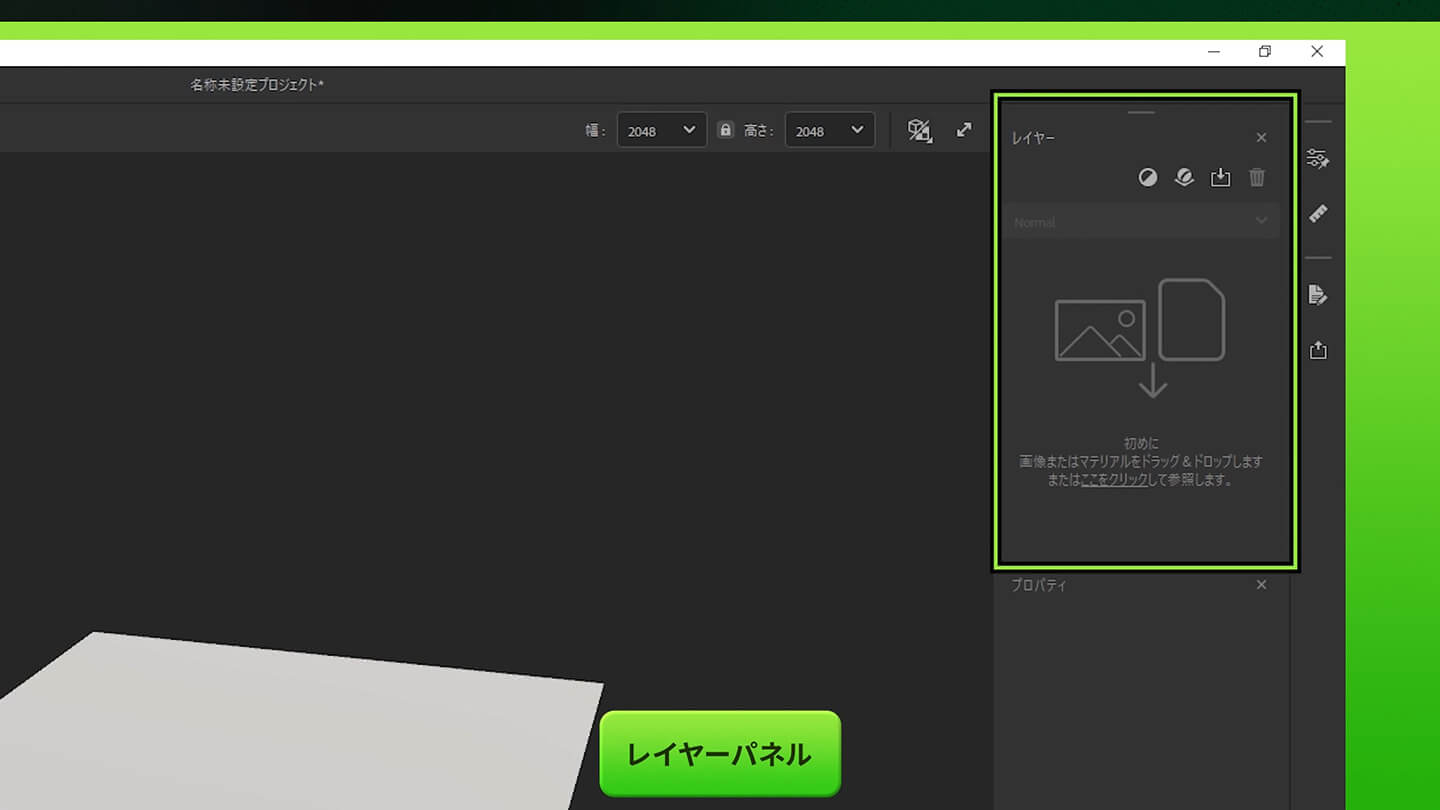Screen dimensions: 1440x810
Task: Expand the viewport to fullscreen
Action: coord(964,130)
